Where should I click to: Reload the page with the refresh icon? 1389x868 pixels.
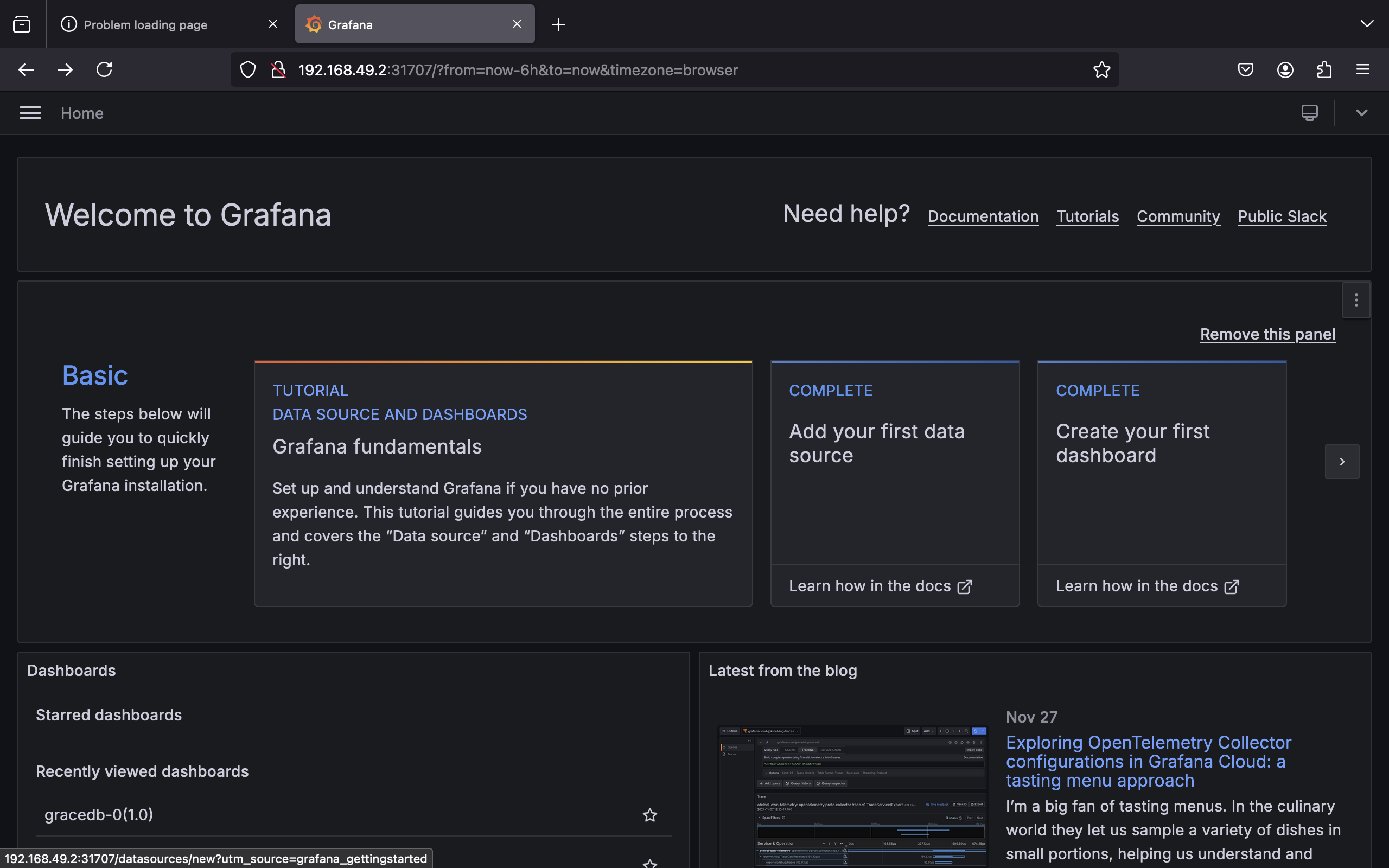tap(104, 70)
